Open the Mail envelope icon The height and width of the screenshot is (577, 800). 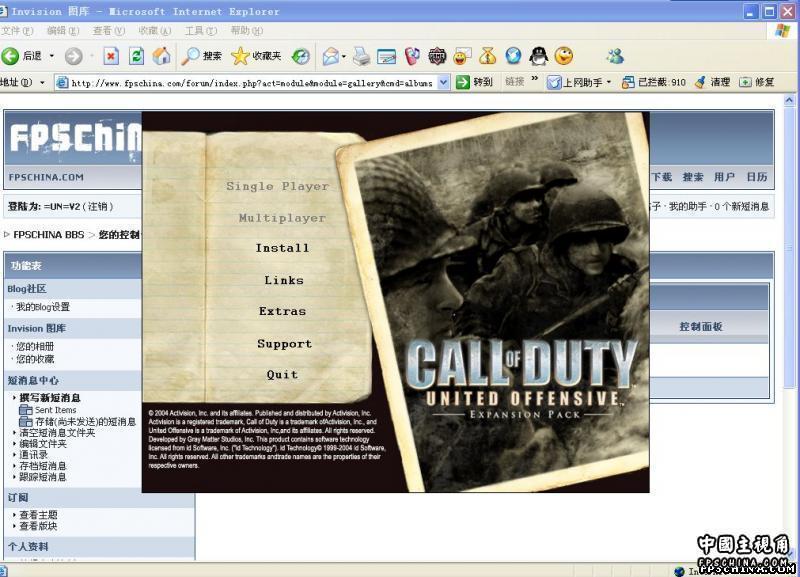point(331,56)
